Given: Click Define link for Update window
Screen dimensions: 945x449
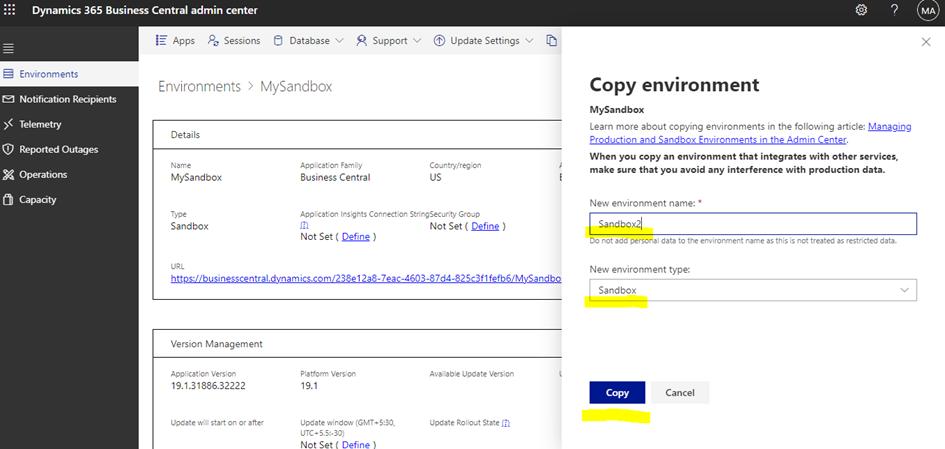Looking at the screenshot, I should [x=356, y=444].
